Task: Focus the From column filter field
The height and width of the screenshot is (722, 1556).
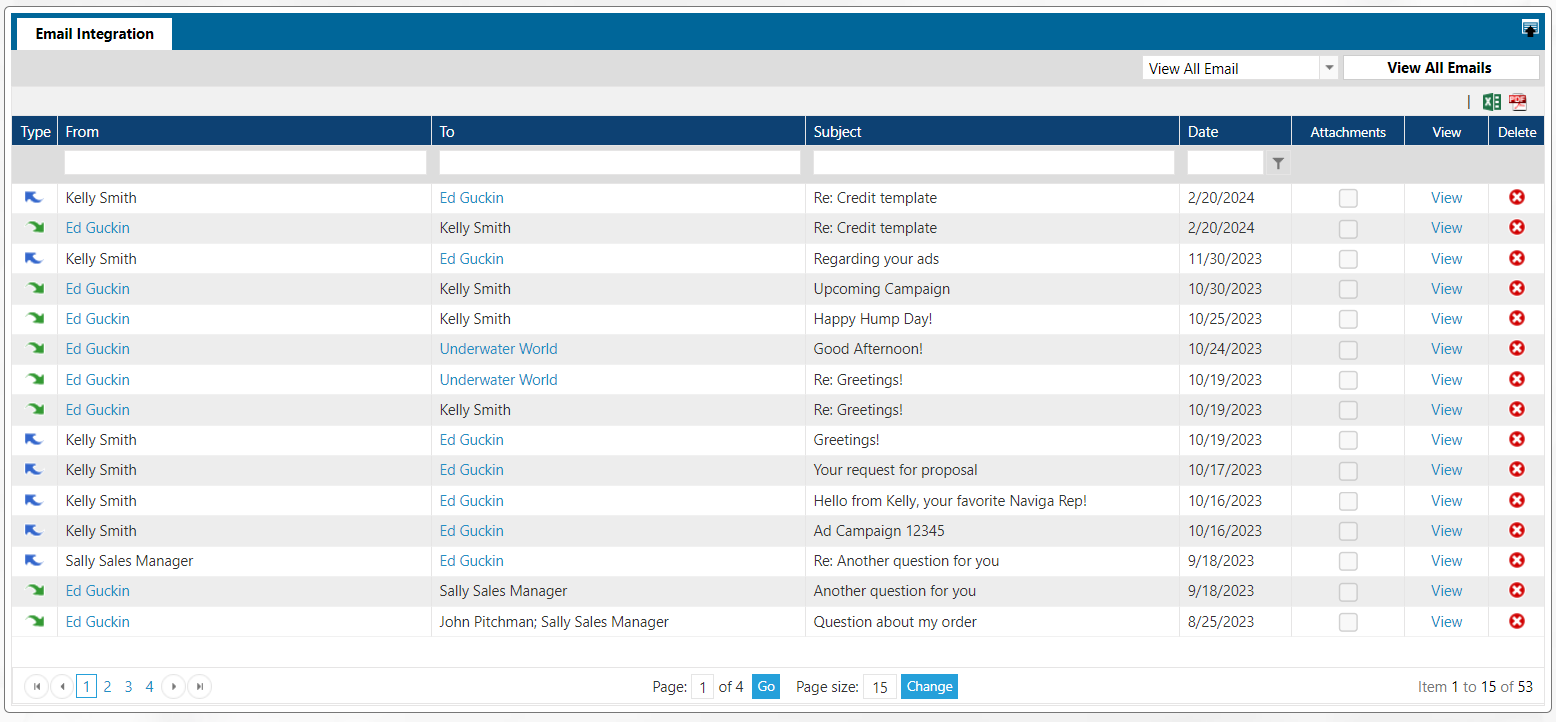Action: pos(245,163)
